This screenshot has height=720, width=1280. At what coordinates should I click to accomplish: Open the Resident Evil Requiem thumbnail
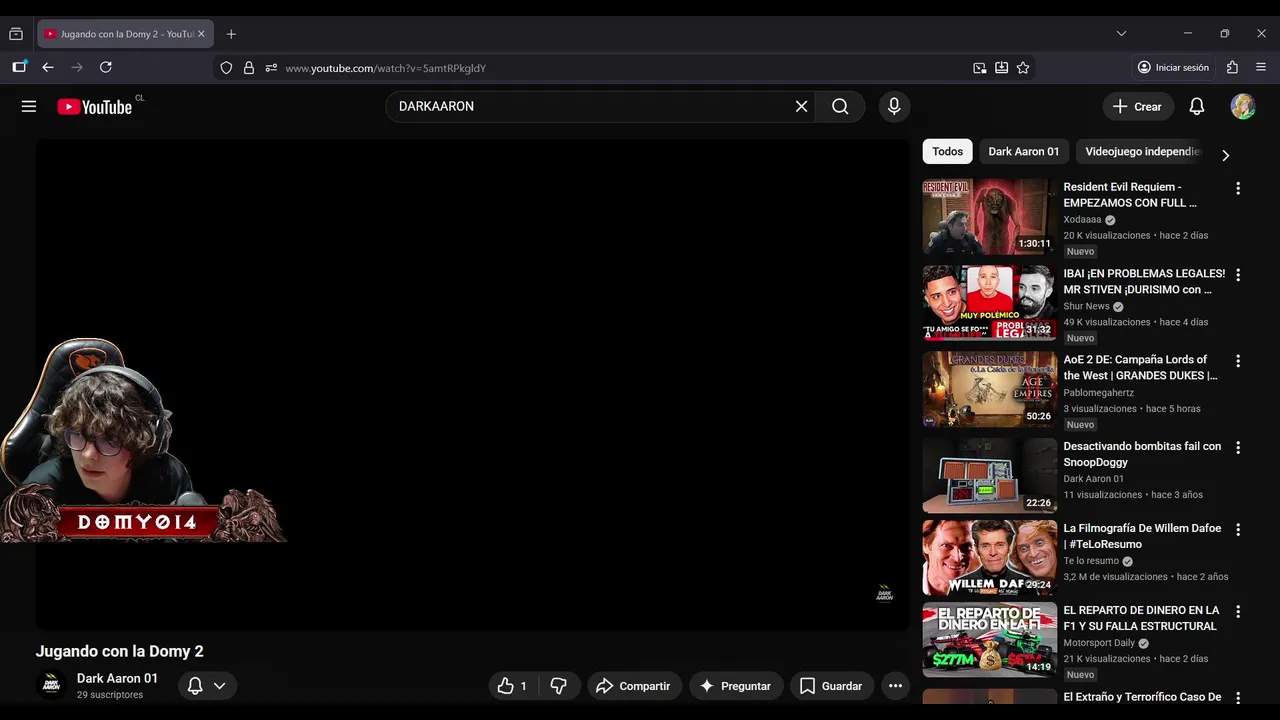pyautogui.click(x=989, y=216)
